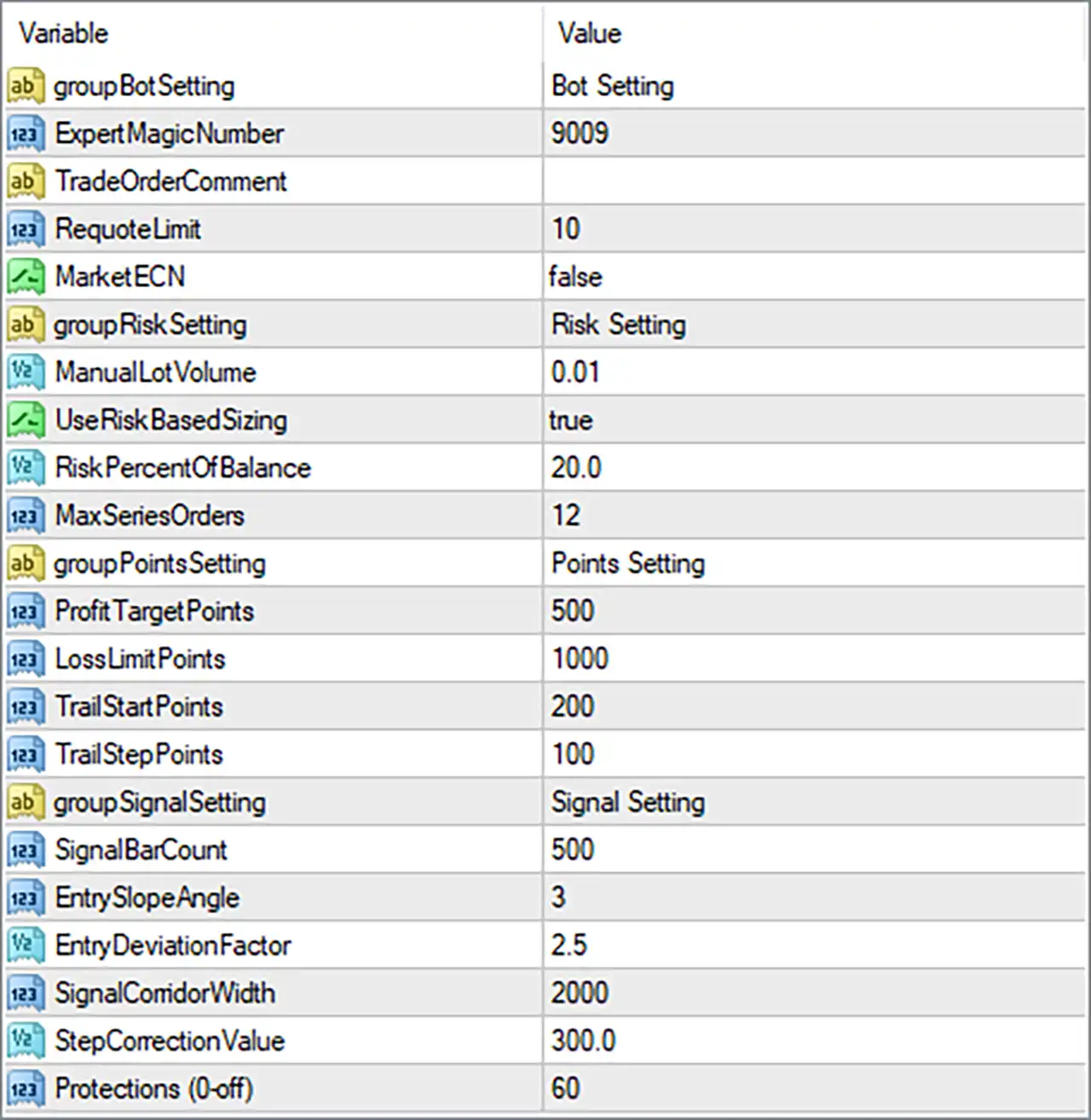Click the string icon beside groupBotSetting

(25, 86)
